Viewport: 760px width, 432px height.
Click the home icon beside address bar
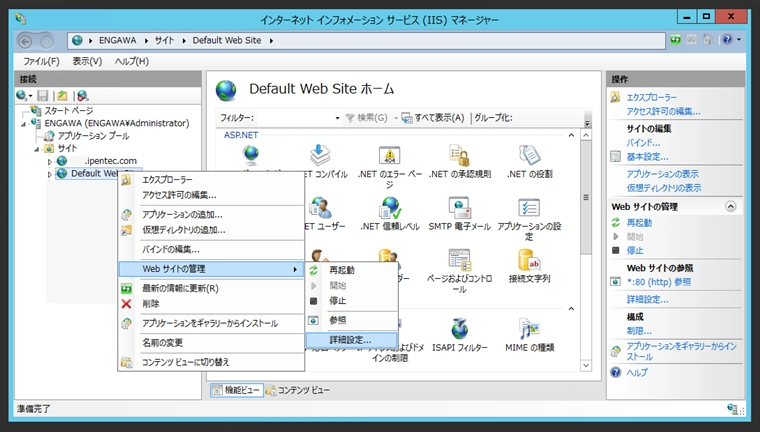coord(708,40)
